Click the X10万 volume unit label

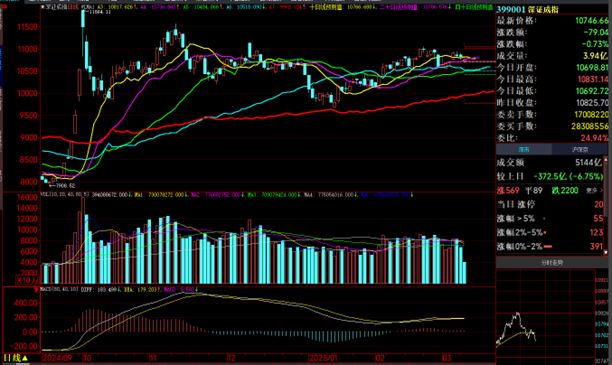27,280
